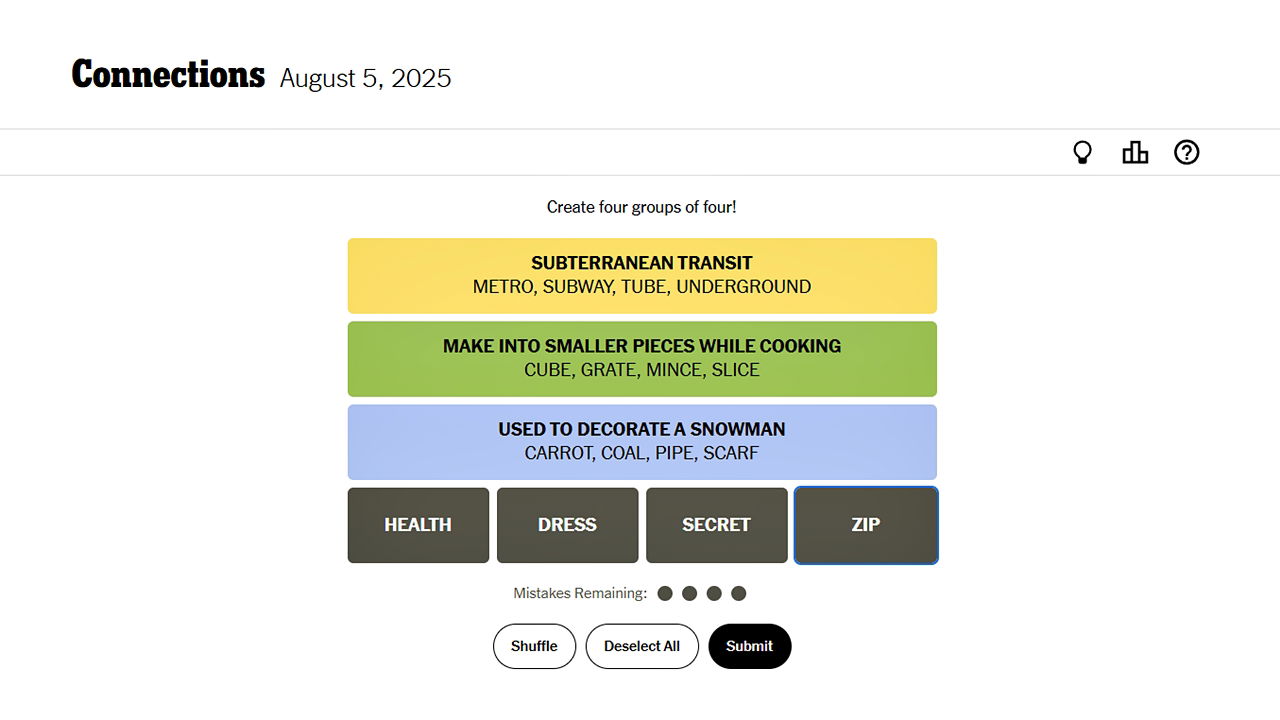Image resolution: width=1280 pixels, height=720 pixels.
Task: Click the hint lightbulb icon
Action: click(x=1082, y=152)
